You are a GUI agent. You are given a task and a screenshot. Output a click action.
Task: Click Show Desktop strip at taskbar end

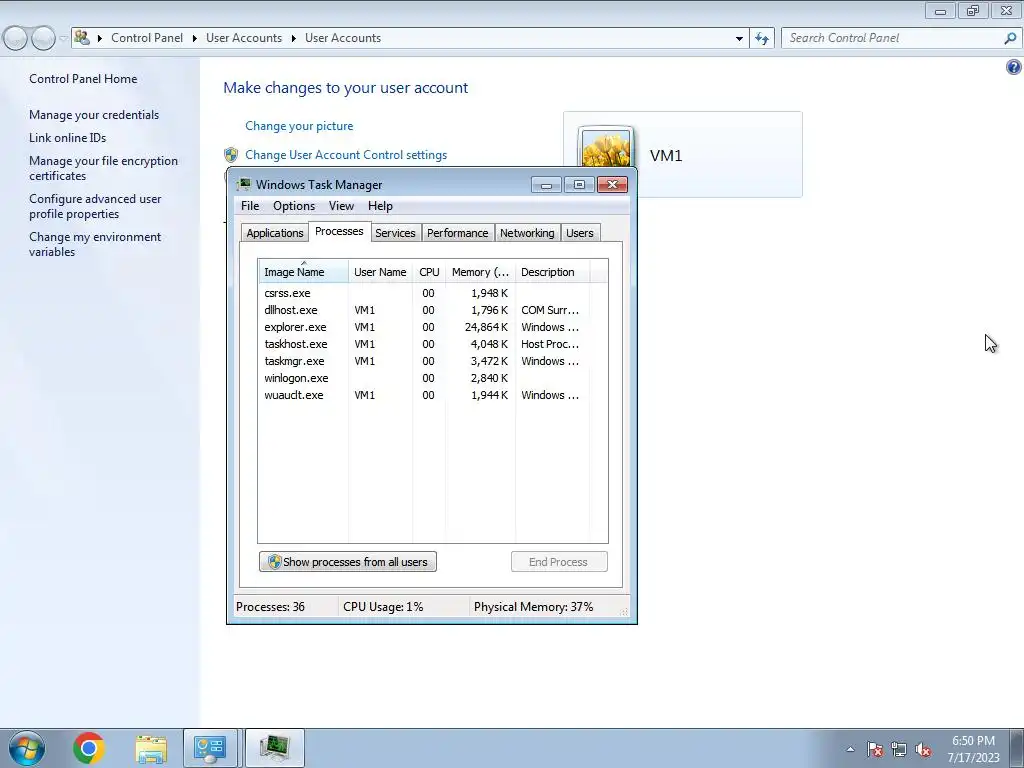click(1017, 748)
